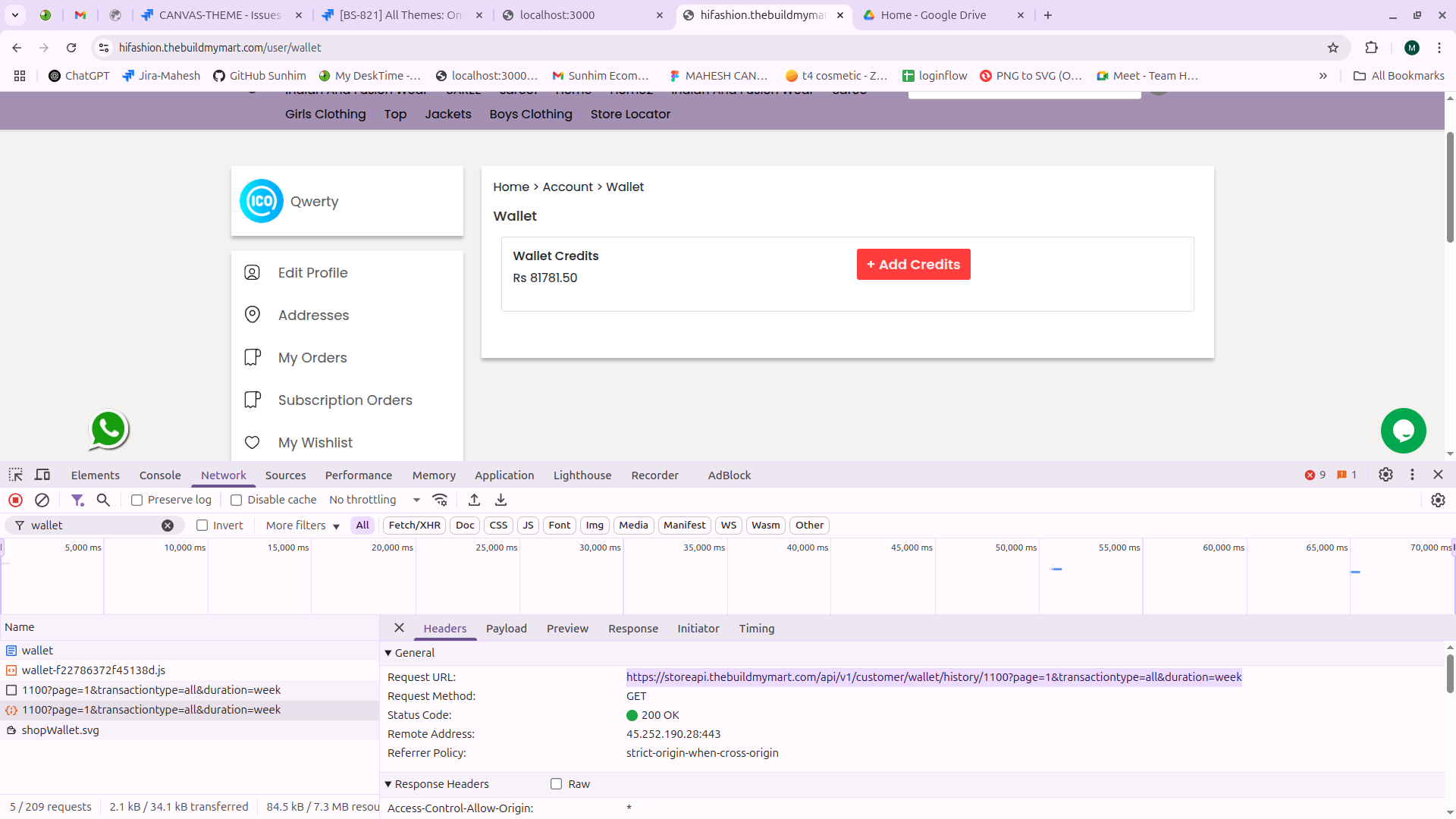Open network conditions wifi icon
Image resolution: width=1456 pixels, height=819 pixels.
[x=440, y=500]
